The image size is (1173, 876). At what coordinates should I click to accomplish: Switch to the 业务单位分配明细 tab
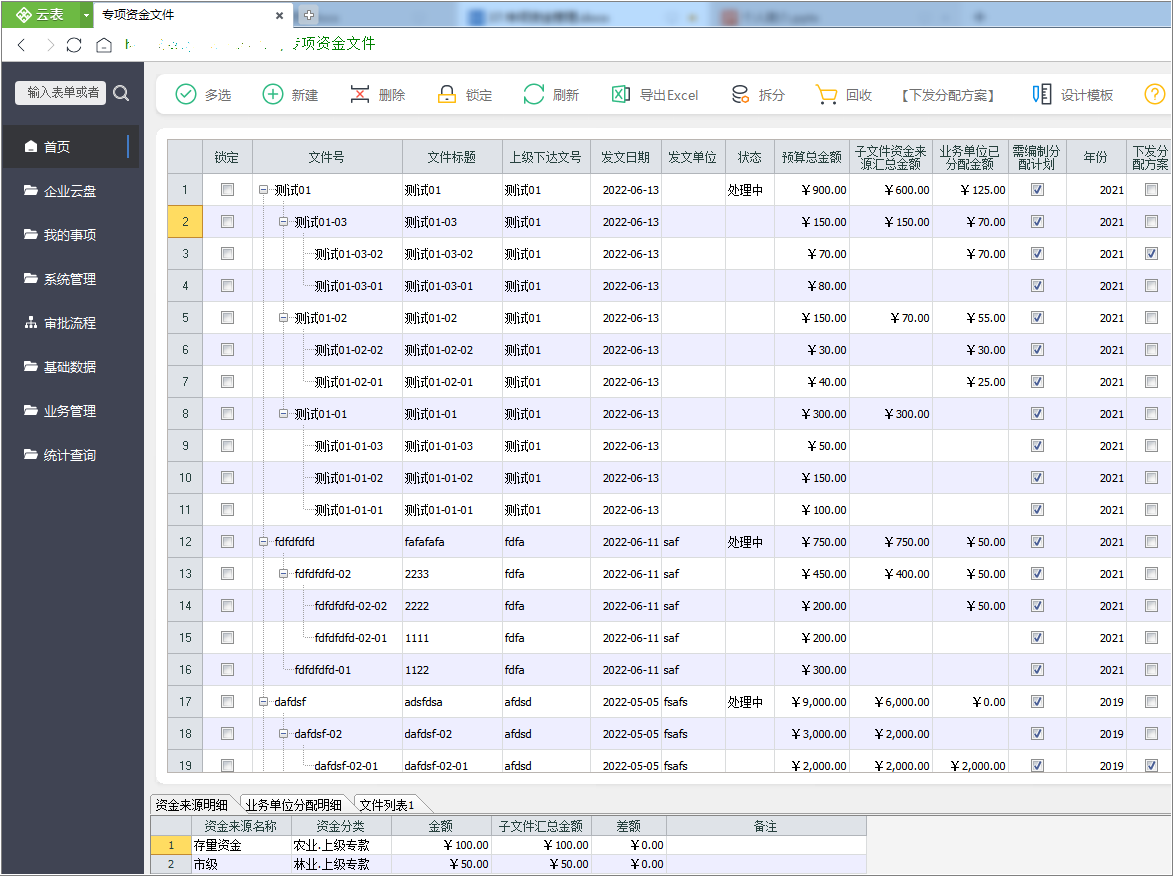point(293,805)
